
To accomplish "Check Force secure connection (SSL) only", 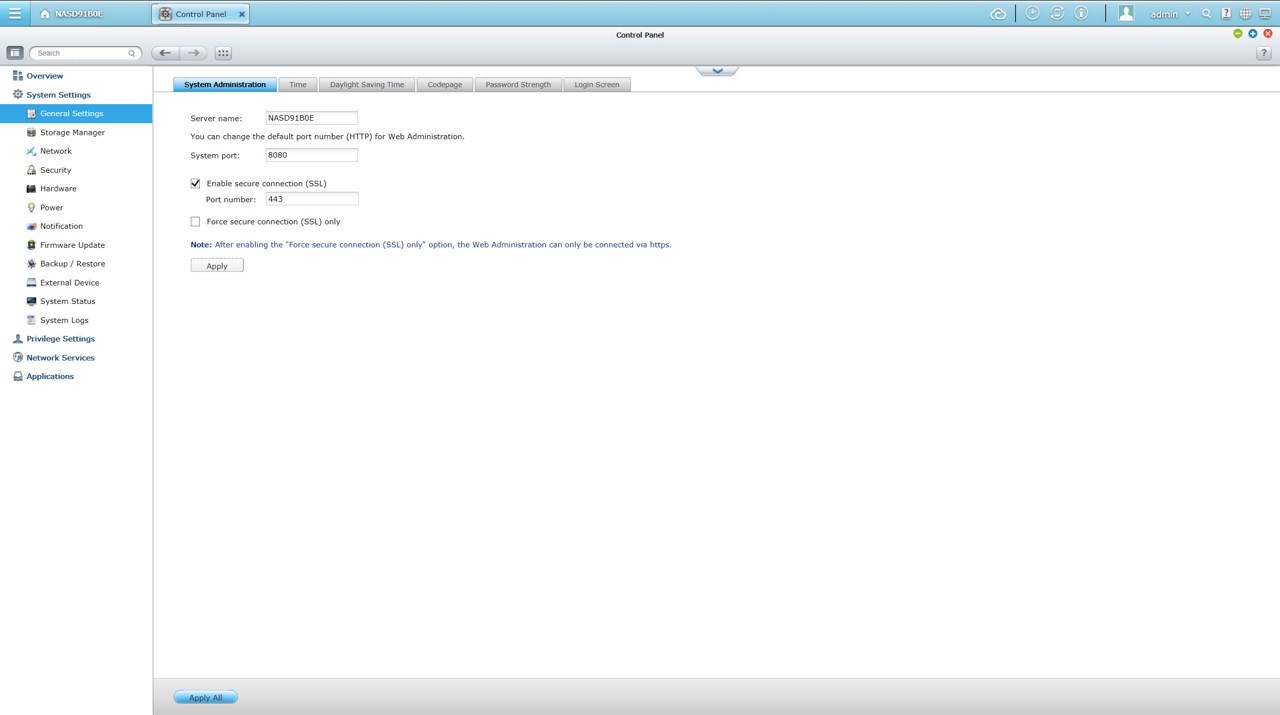I will [195, 221].
